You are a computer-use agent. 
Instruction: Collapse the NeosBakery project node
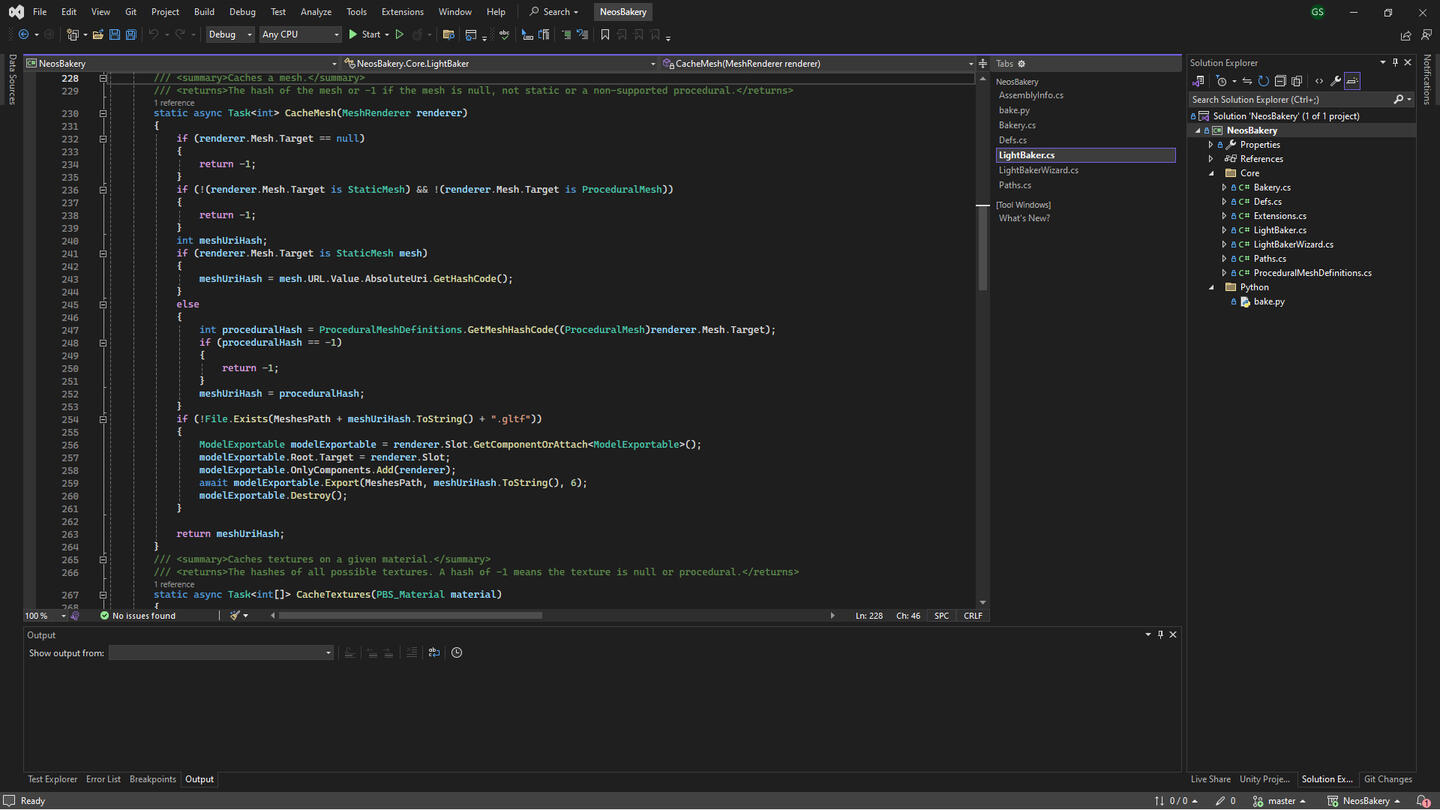click(1197, 130)
